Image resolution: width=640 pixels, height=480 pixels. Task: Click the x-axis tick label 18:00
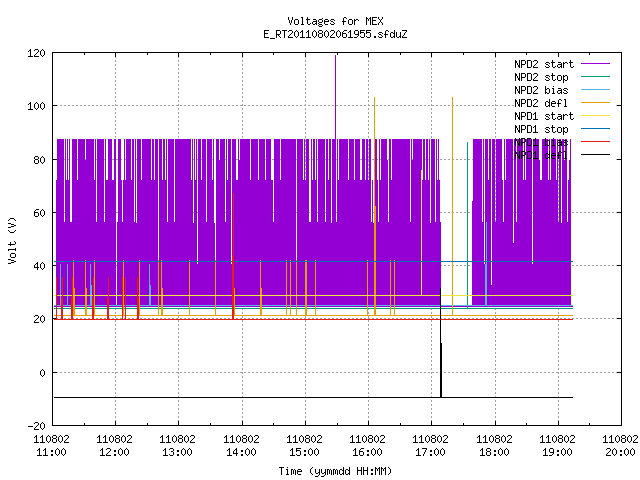[x=494, y=453]
